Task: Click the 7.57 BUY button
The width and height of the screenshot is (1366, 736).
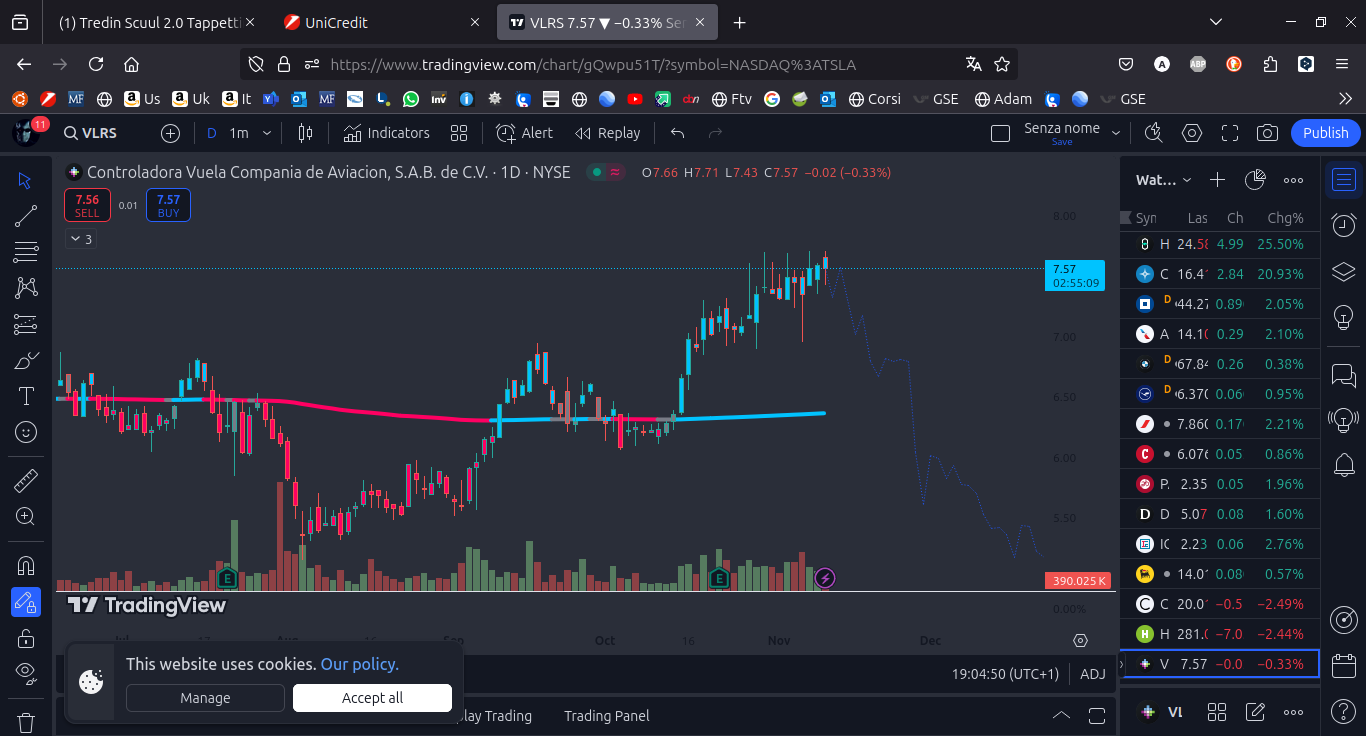Action: 168,206
